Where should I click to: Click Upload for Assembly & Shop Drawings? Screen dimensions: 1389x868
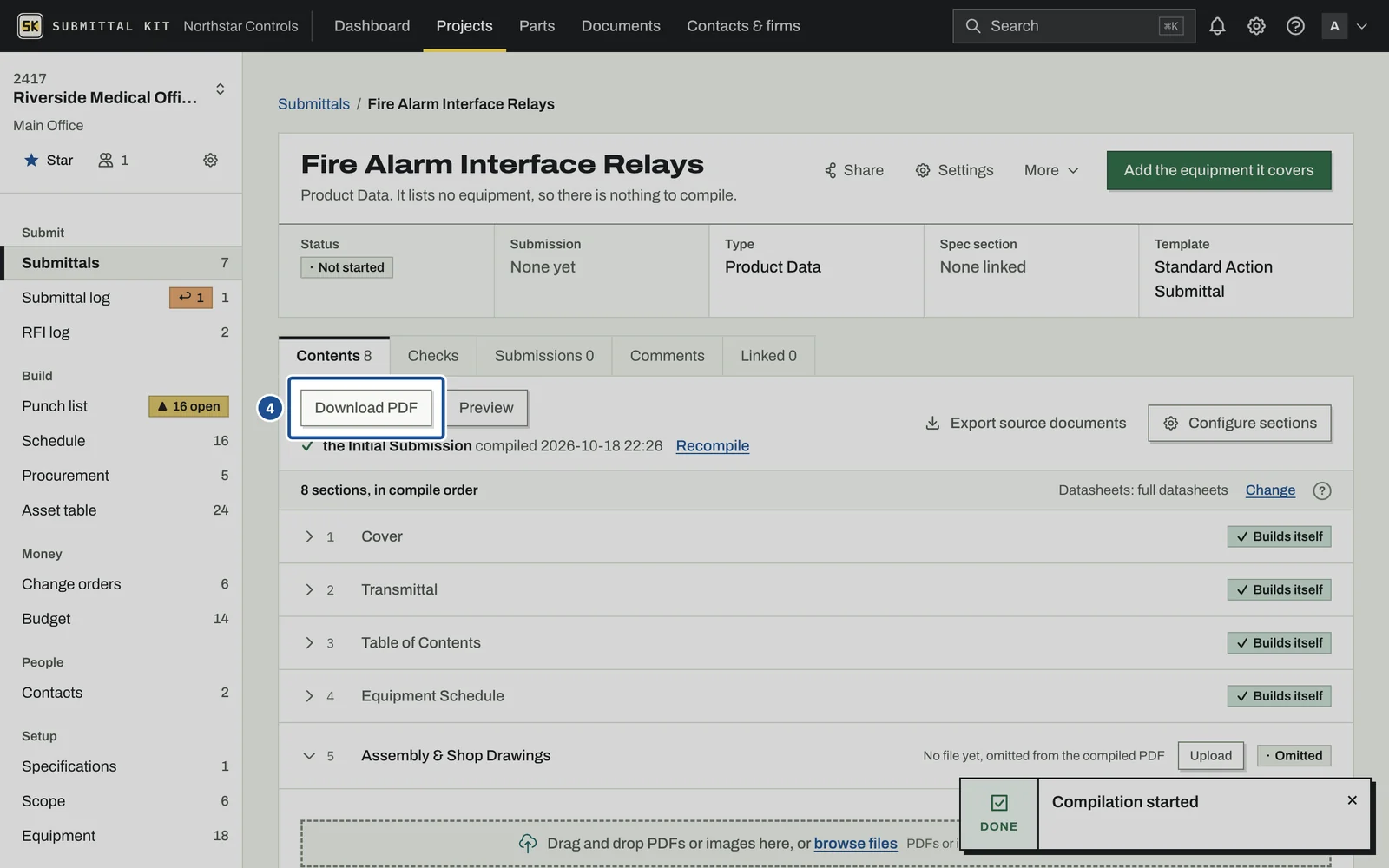pyautogui.click(x=1210, y=756)
